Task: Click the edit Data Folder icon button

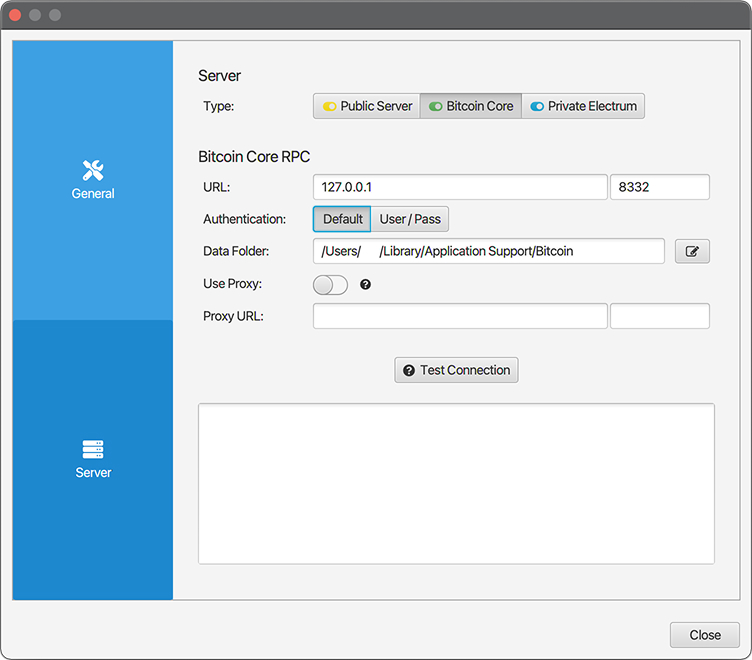Action: [692, 251]
